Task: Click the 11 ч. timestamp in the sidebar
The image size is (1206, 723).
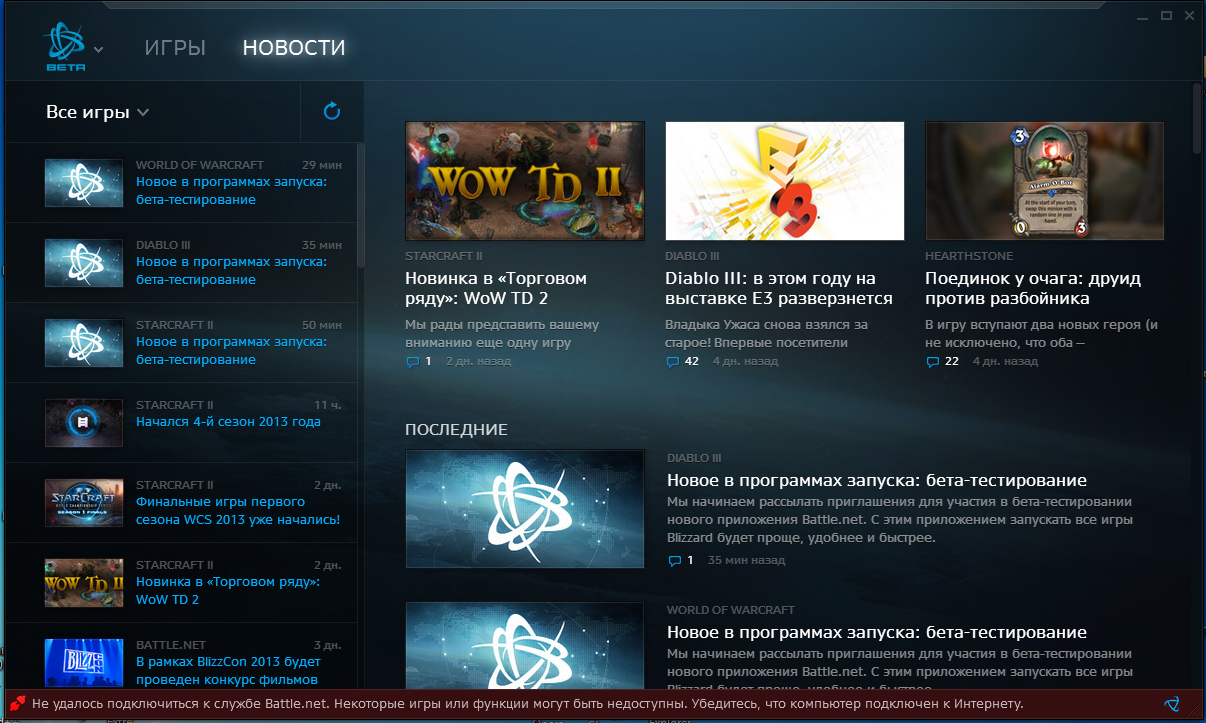Action: 328,405
